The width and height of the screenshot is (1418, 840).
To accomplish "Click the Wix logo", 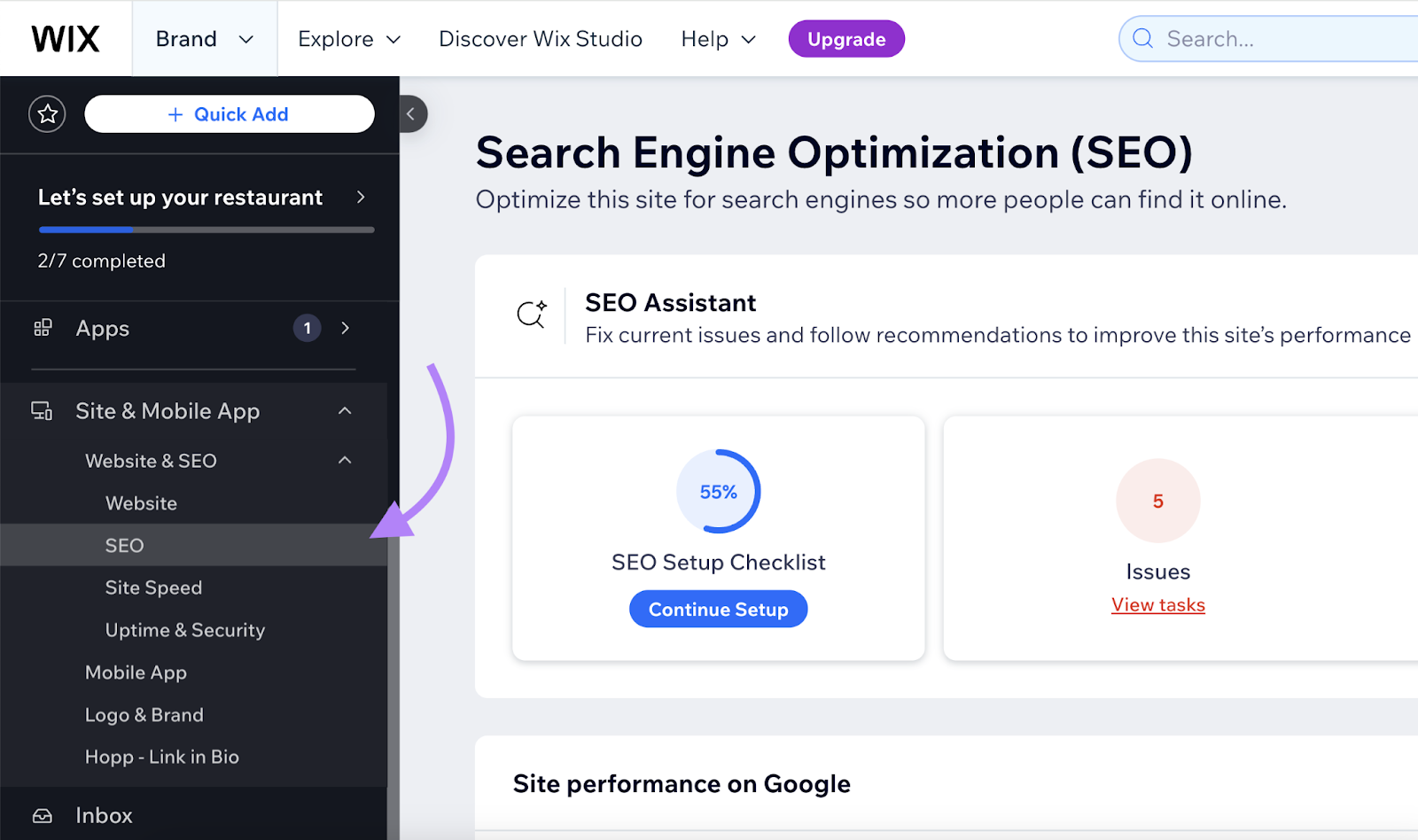I will coord(65,37).
